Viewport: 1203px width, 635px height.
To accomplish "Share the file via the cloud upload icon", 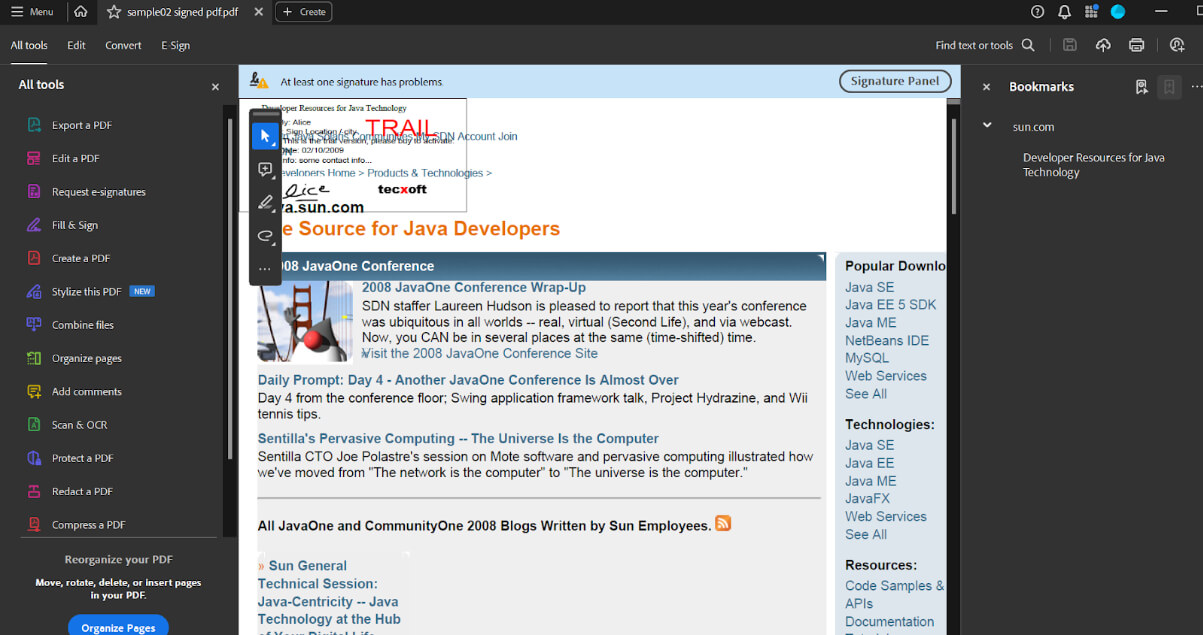I will (x=1103, y=45).
